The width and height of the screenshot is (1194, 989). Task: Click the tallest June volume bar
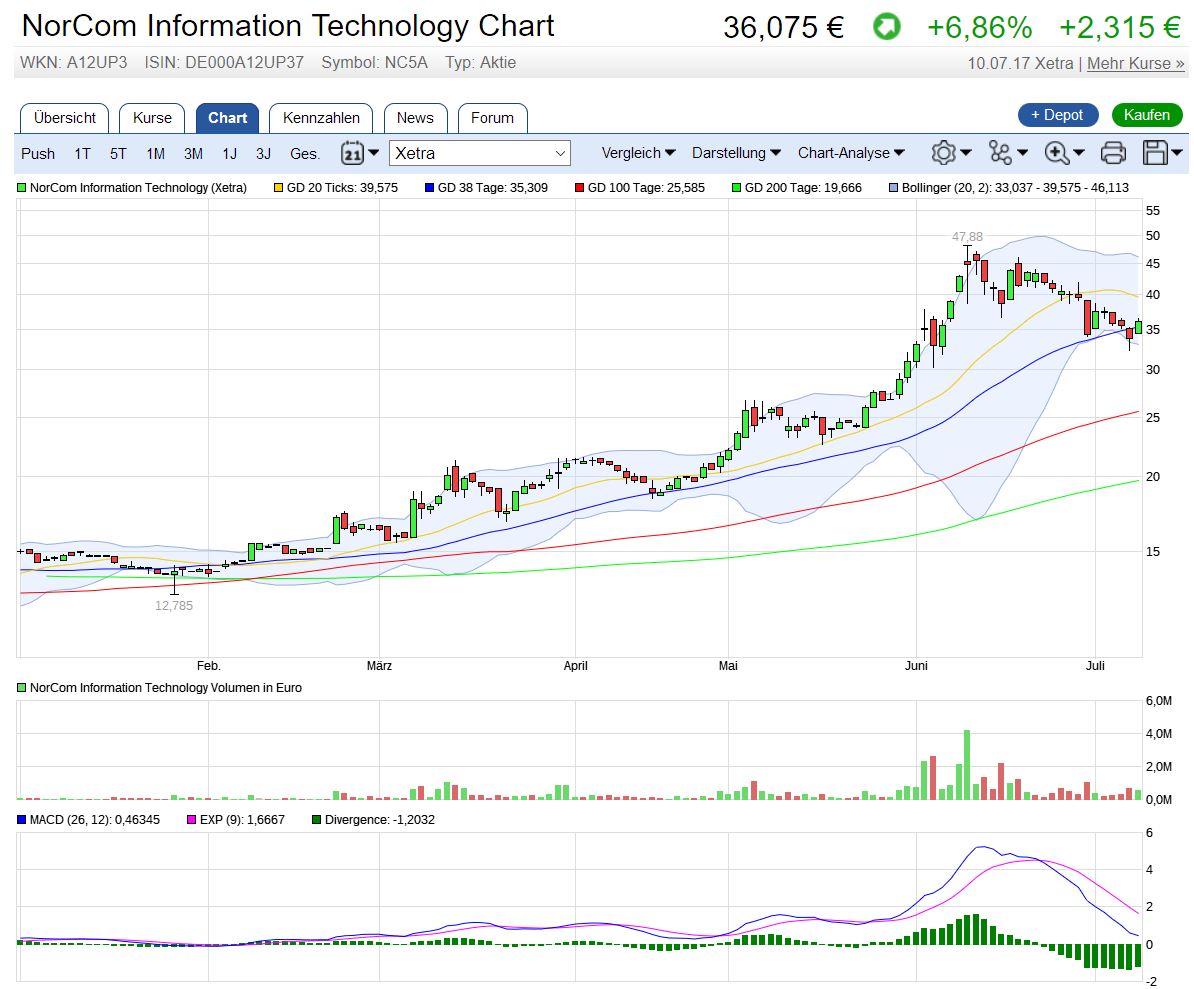tap(967, 764)
